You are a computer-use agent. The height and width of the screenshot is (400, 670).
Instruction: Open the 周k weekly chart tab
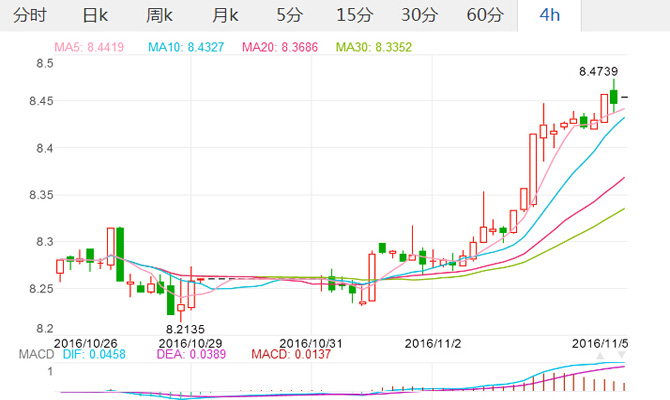point(160,15)
